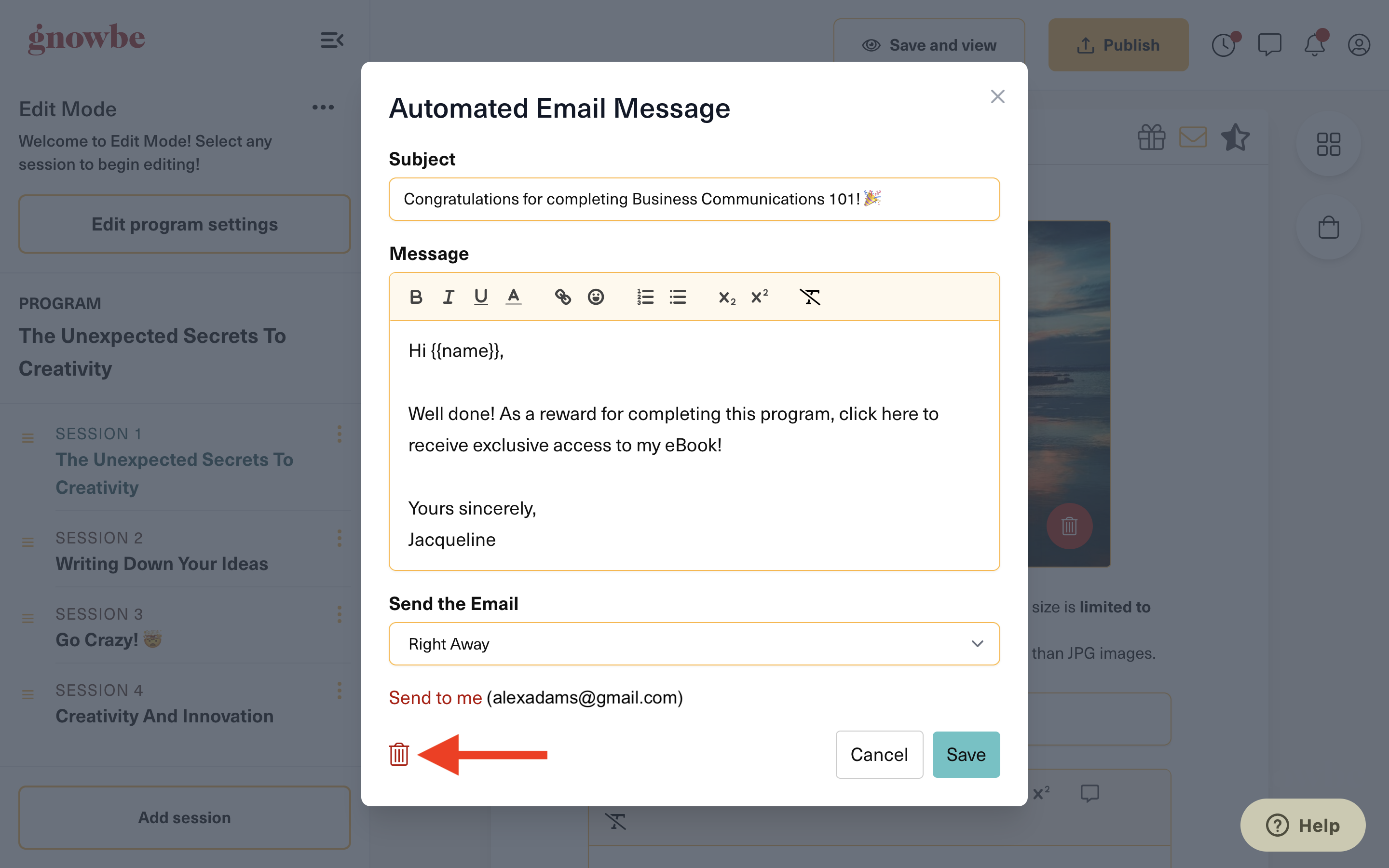Apply bulleted list formatting
1389x868 pixels.
coord(678,297)
